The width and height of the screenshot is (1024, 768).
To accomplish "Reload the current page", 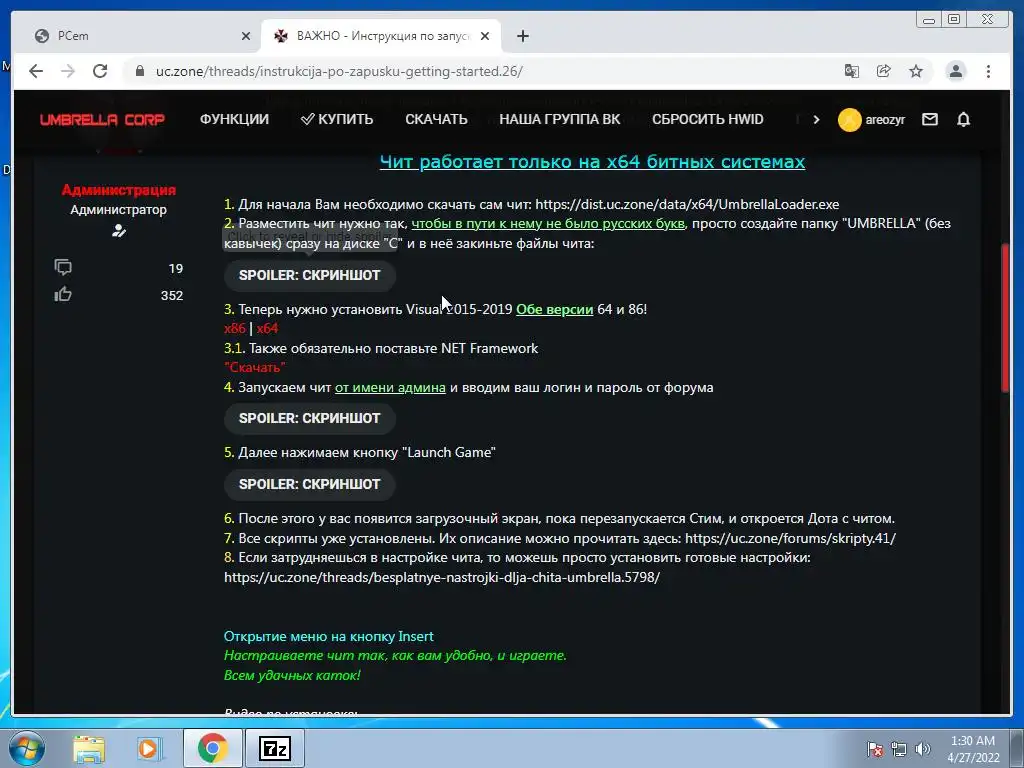I will [100, 71].
